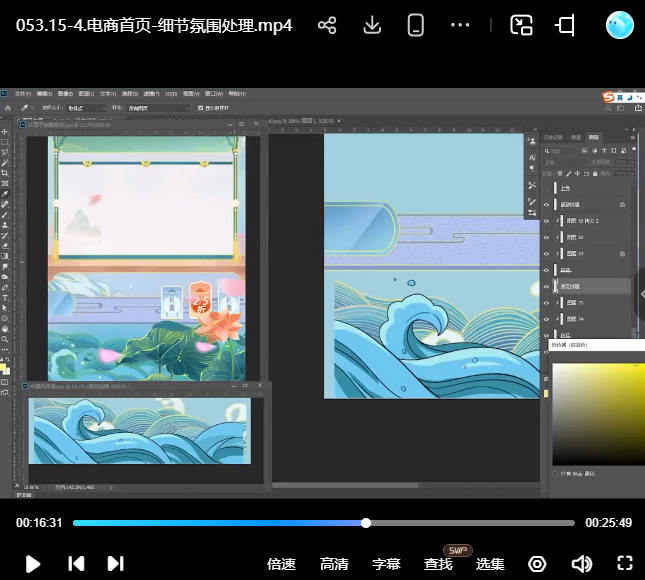Skip to the next video
Viewport: 645px width, 580px height.
tap(115, 564)
